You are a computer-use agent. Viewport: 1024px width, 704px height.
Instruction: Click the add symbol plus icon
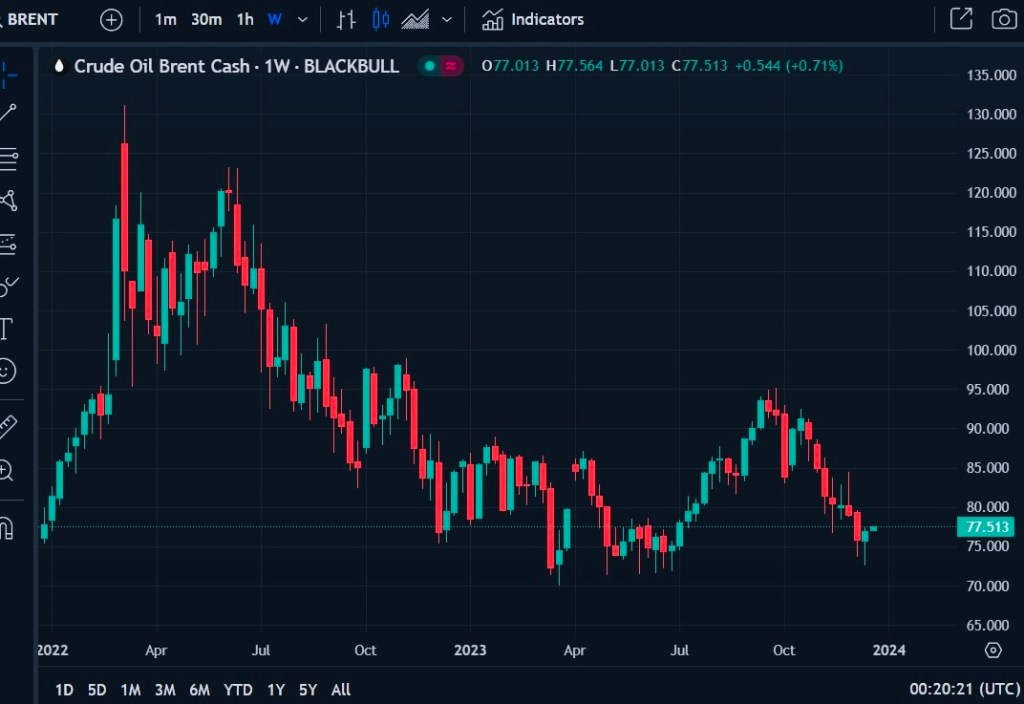pyautogui.click(x=111, y=20)
